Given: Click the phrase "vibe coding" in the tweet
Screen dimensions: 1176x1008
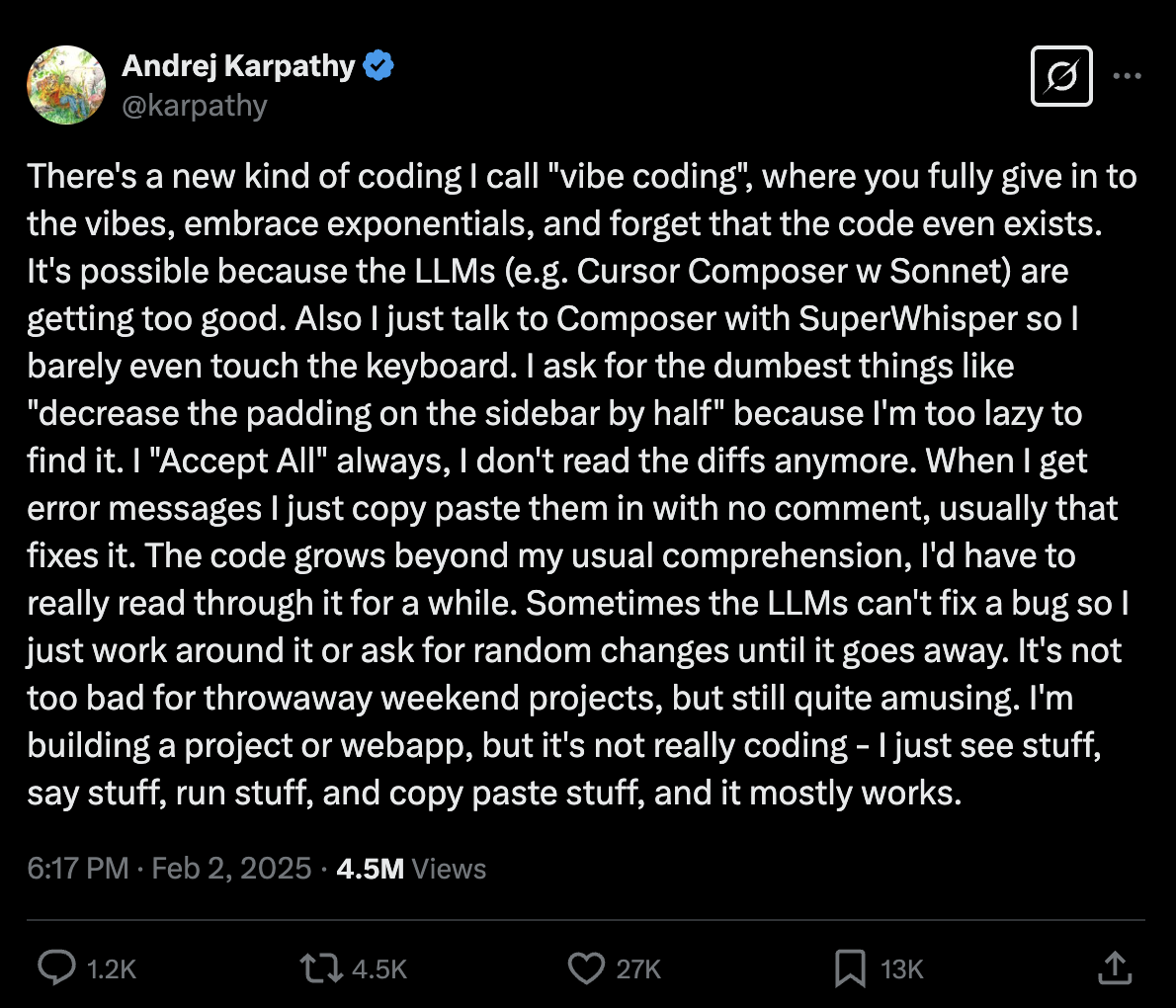Looking at the screenshot, I should (650, 177).
